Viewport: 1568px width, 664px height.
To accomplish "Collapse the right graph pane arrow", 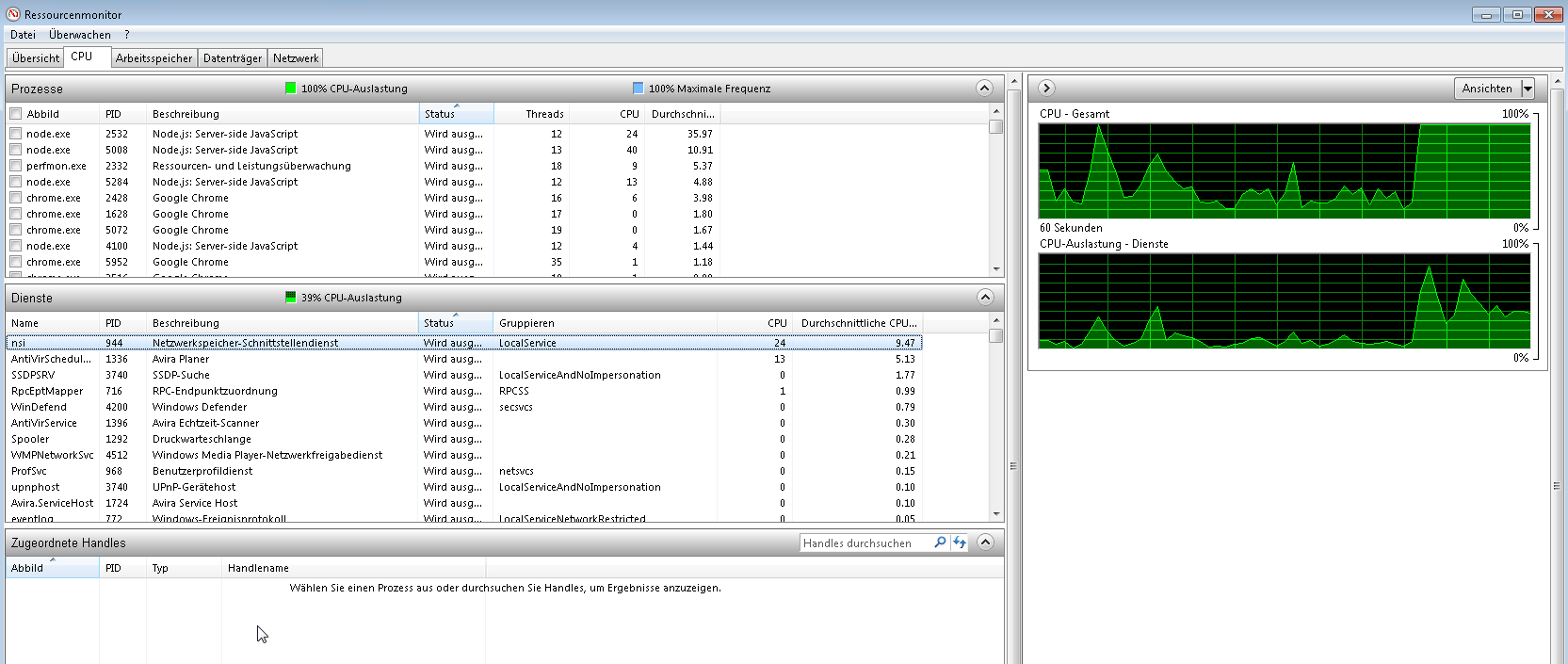I will 1046,88.
